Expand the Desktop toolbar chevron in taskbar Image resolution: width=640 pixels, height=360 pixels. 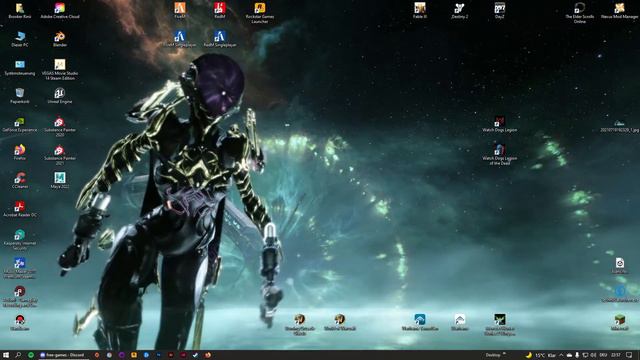pos(504,354)
